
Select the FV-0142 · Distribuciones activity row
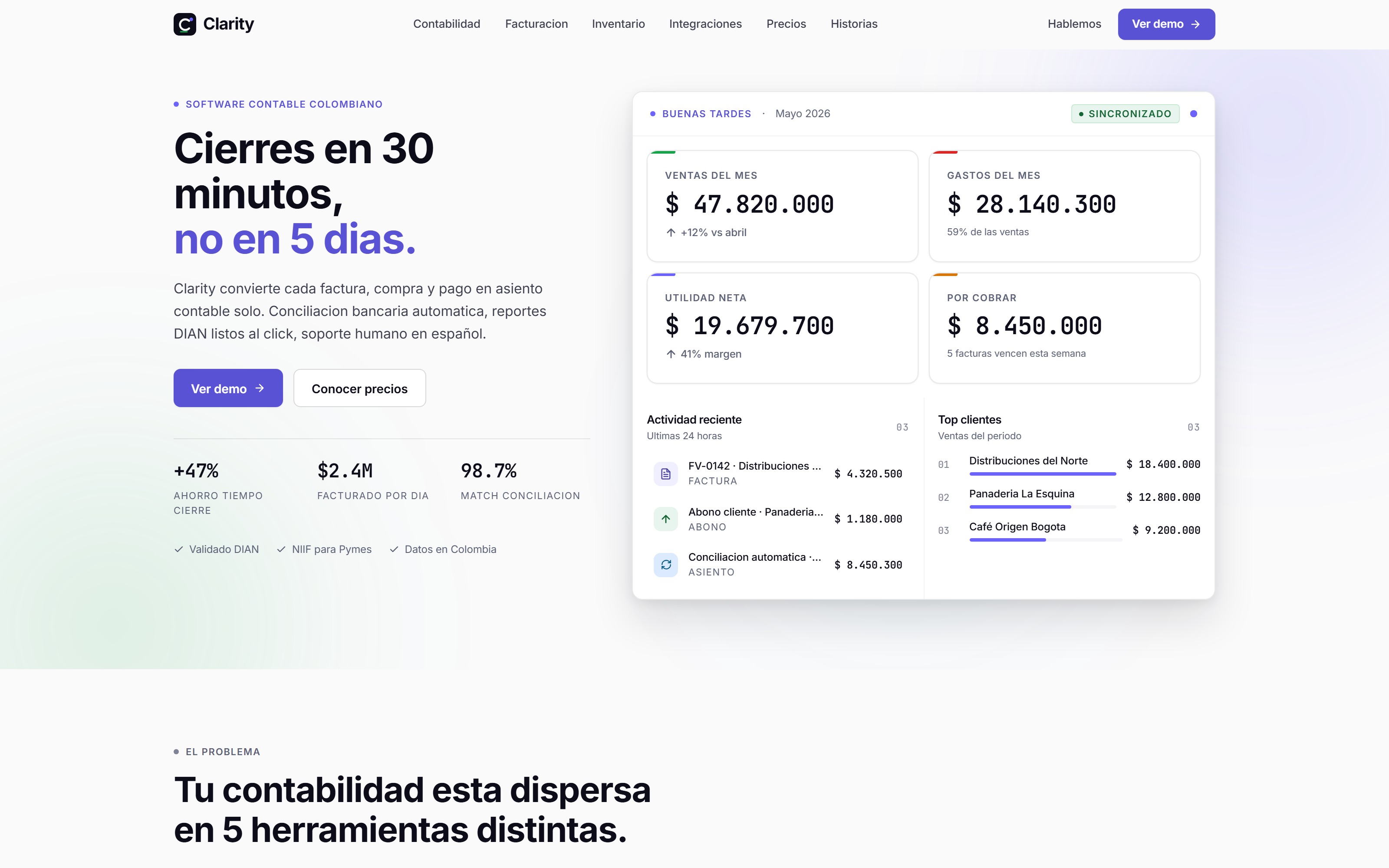[778, 473]
